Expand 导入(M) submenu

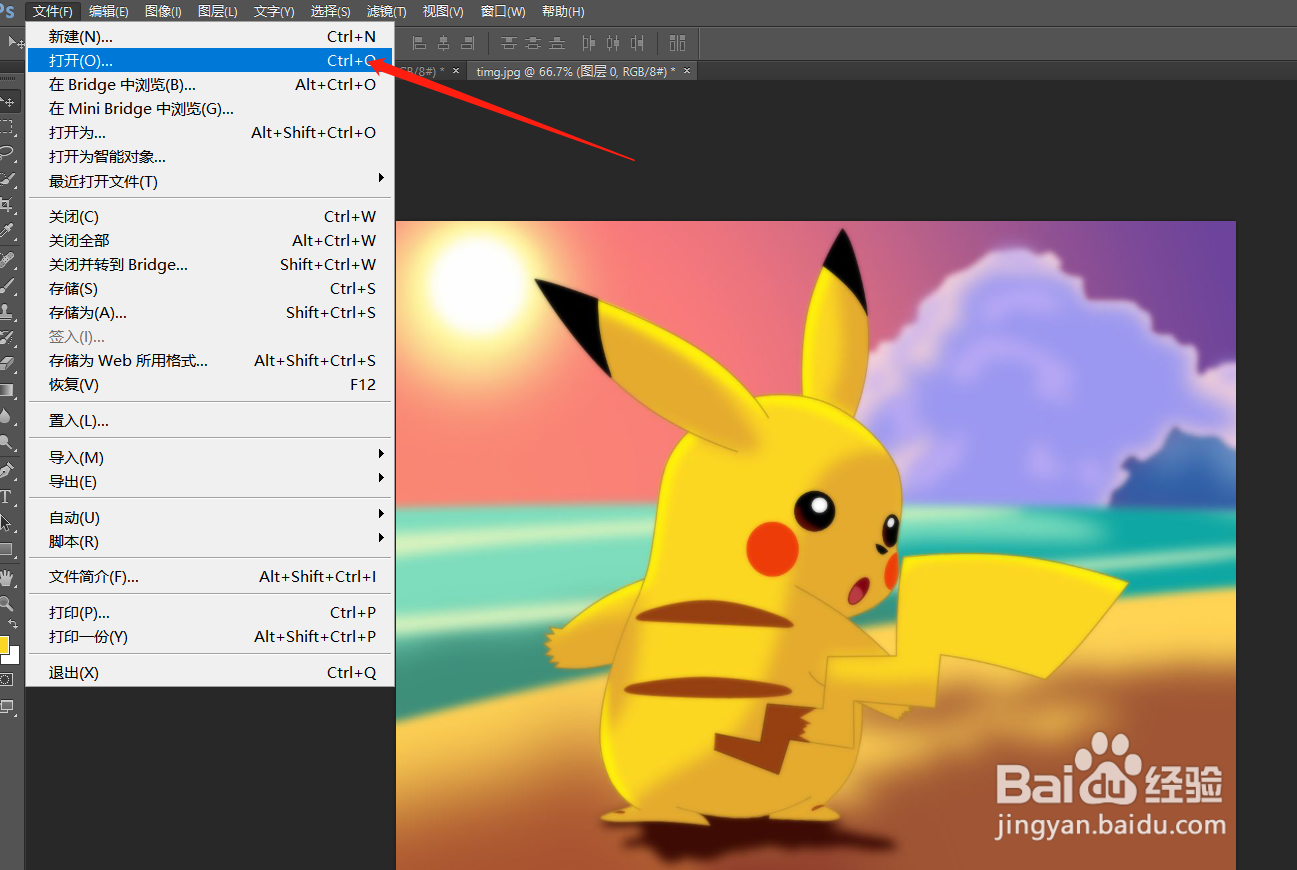tap(211, 457)
